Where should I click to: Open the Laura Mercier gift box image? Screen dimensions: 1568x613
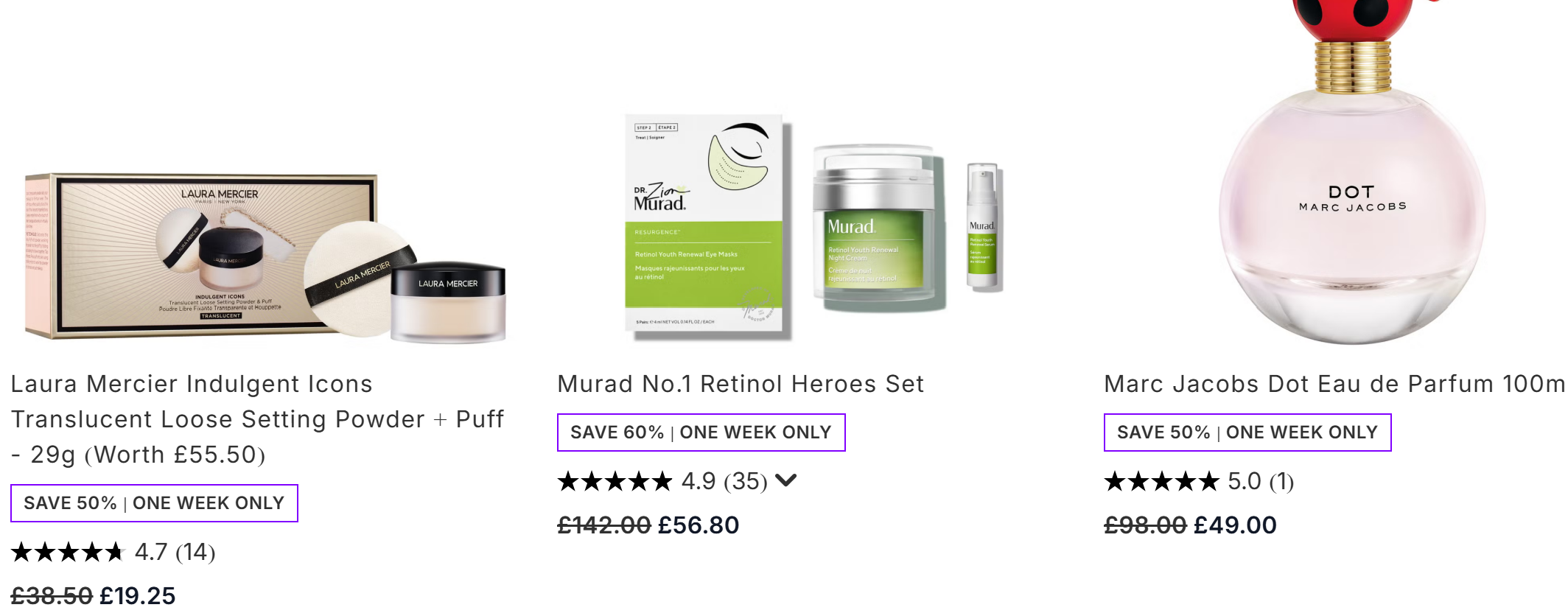[265, 258]
